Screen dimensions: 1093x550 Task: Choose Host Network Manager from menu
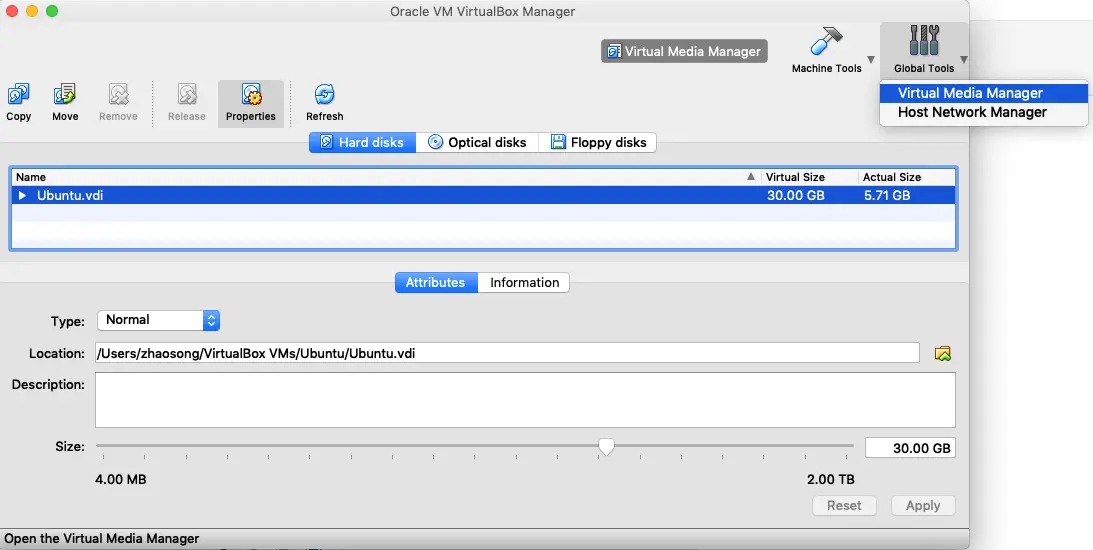click(984, 112)
